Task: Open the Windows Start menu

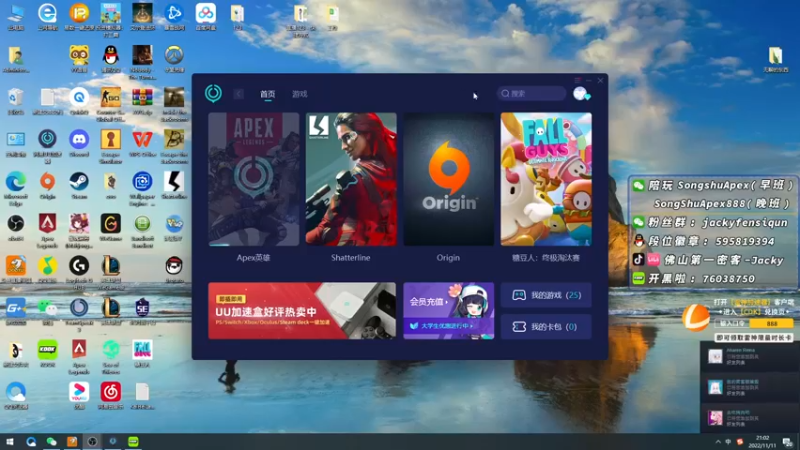Action: click(x=10, y=441)
